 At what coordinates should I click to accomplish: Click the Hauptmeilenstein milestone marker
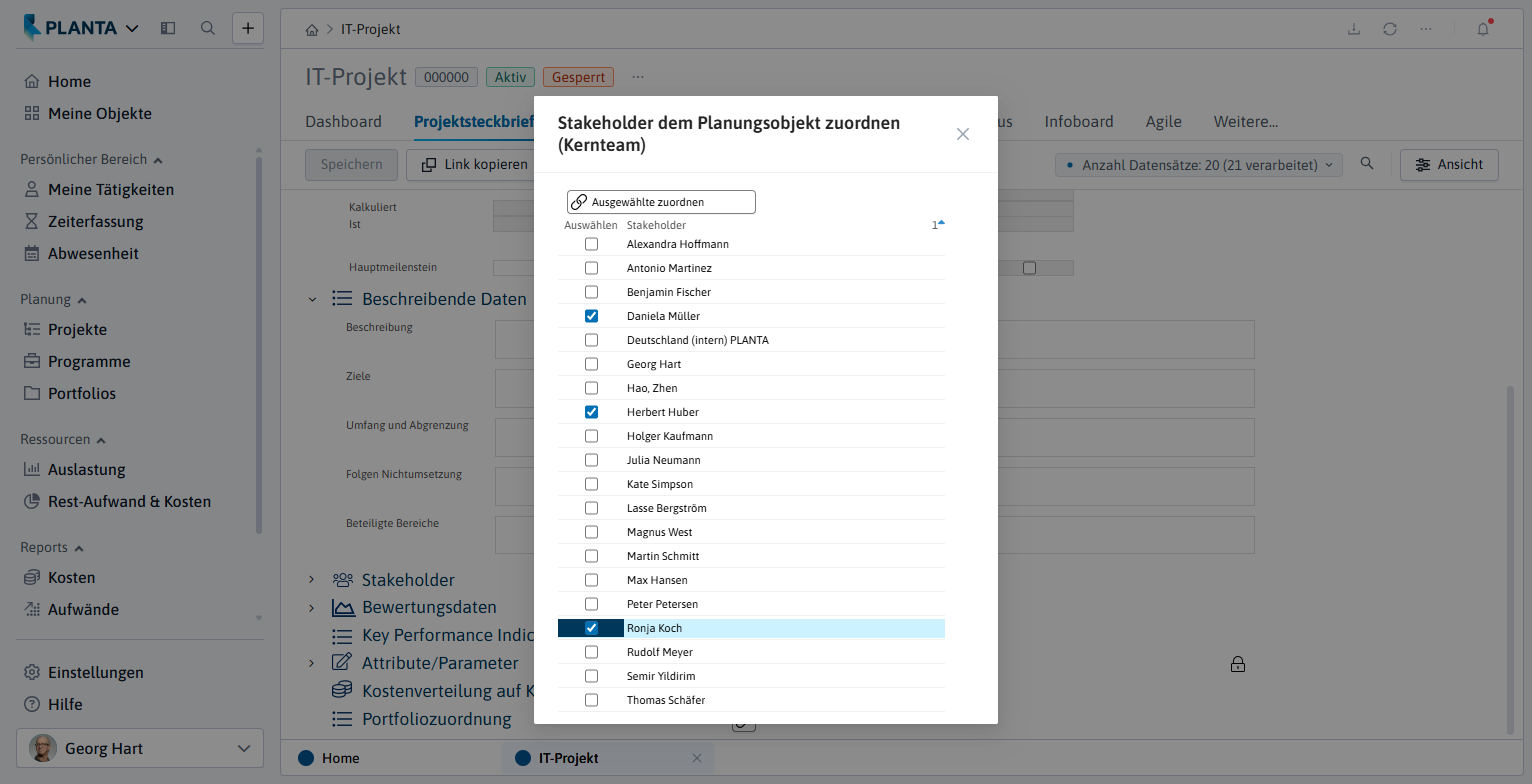click(x=1029, y=268)
